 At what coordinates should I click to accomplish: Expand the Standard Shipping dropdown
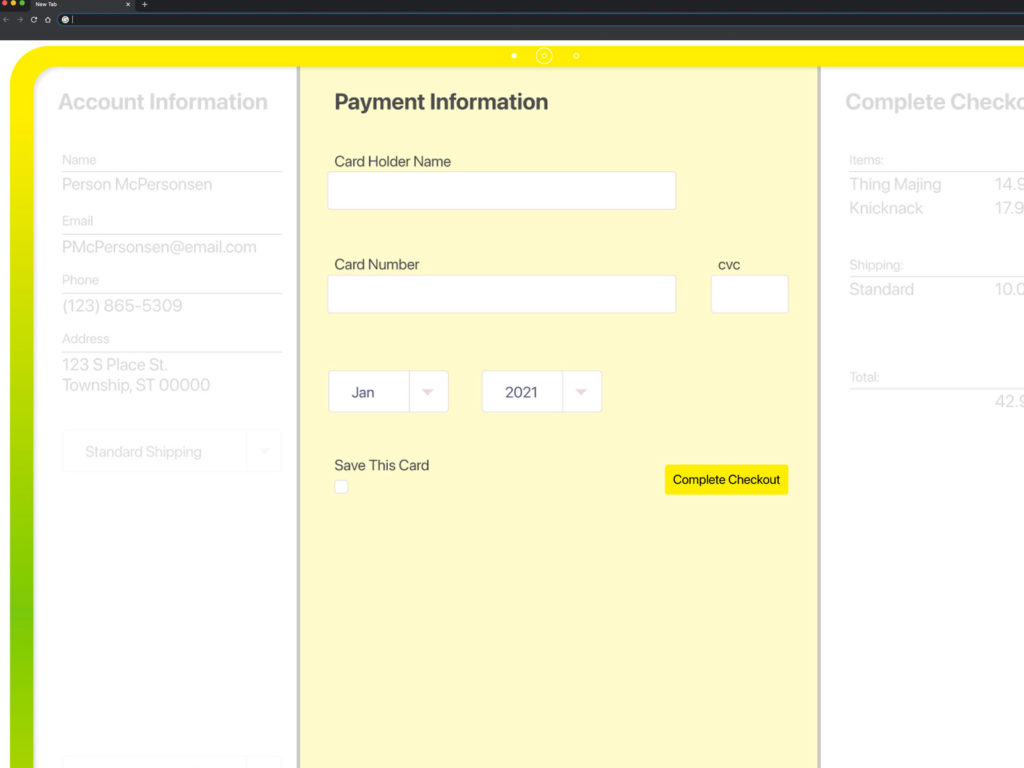tap(171, 452)
